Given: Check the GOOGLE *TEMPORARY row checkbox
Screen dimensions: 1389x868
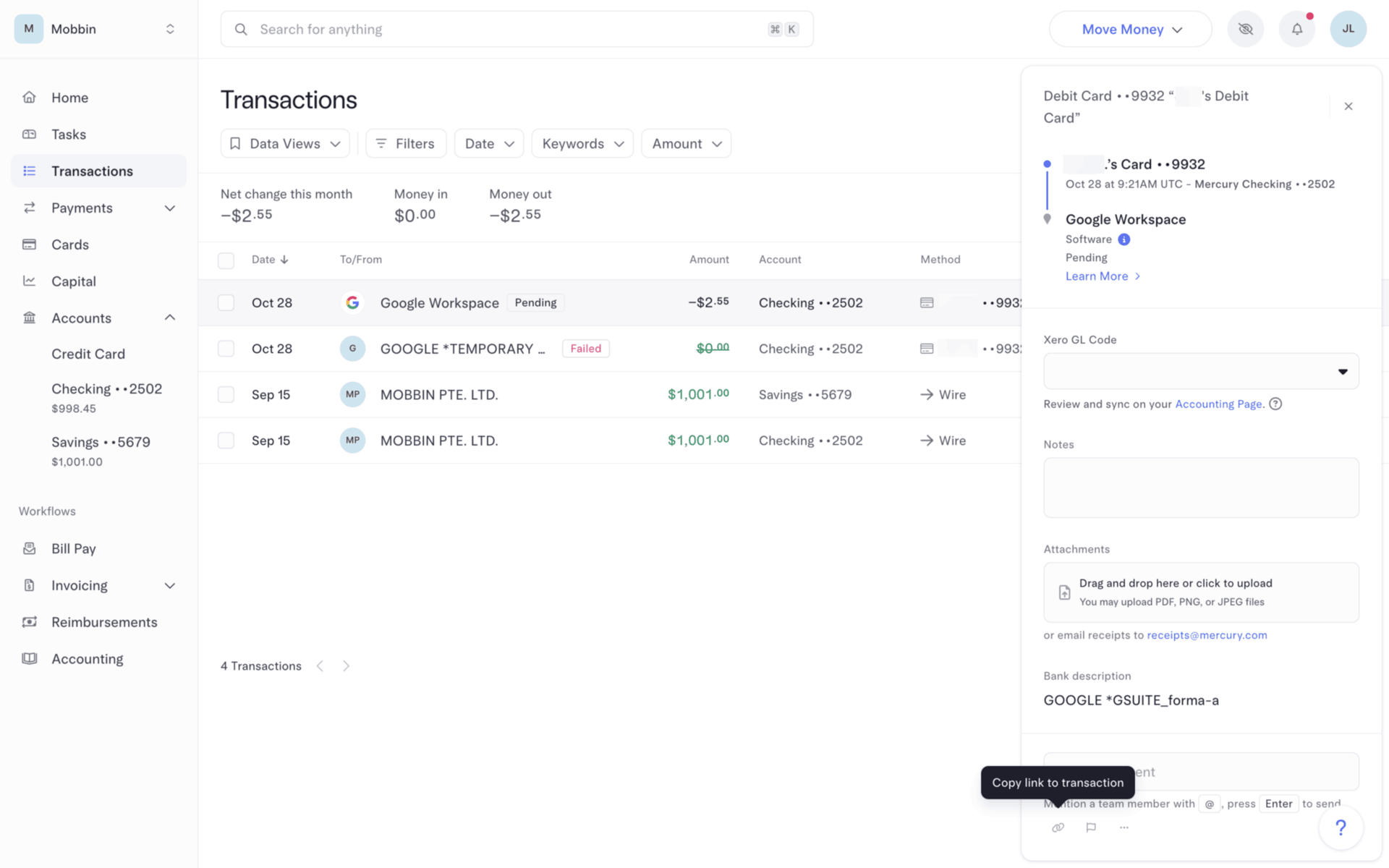Looking at the screenshot, I should (226, 349).
